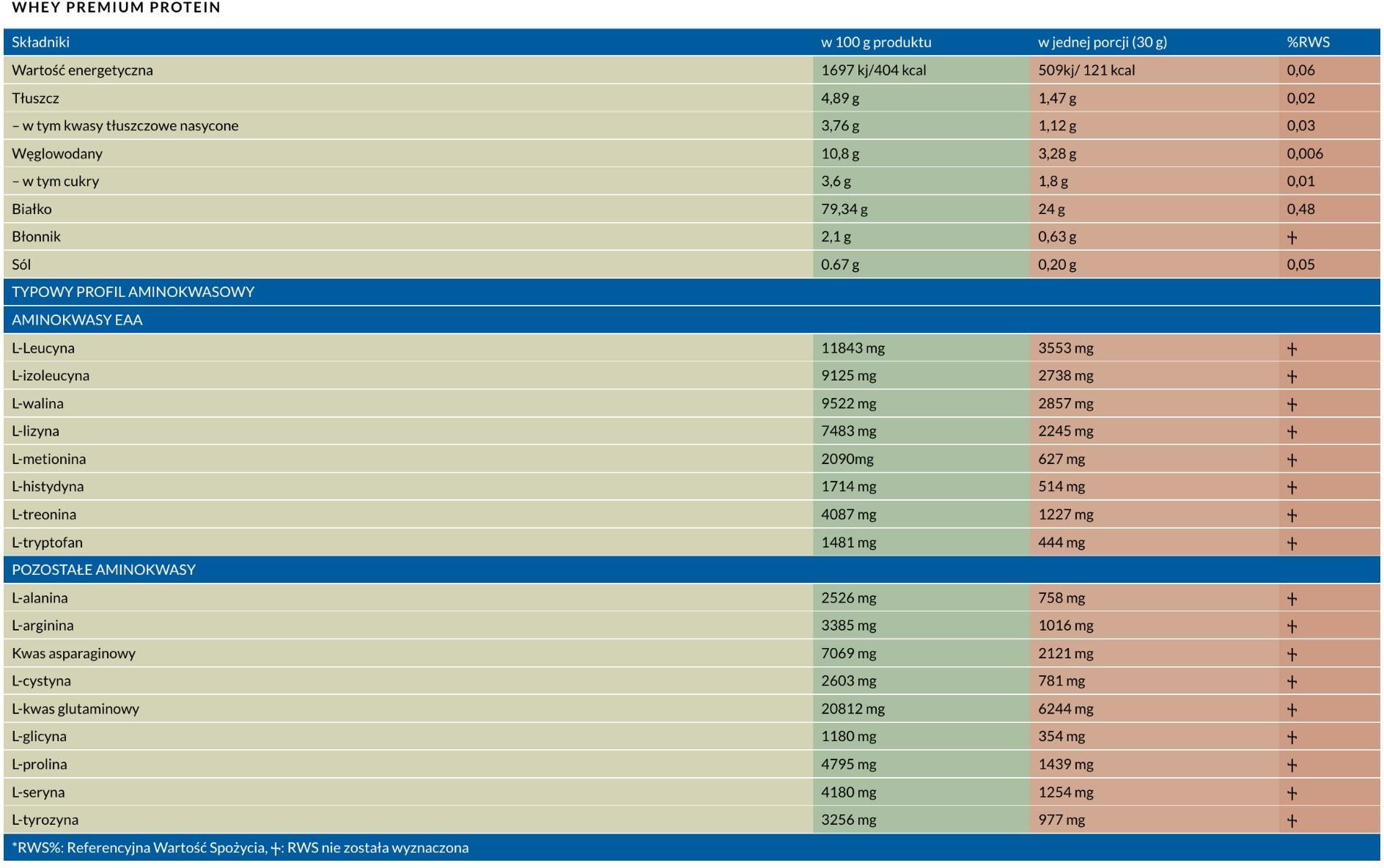Click the dagger symbol in the L-metionina row
Screen dimensions: 1384x868
click(1292, 460)
